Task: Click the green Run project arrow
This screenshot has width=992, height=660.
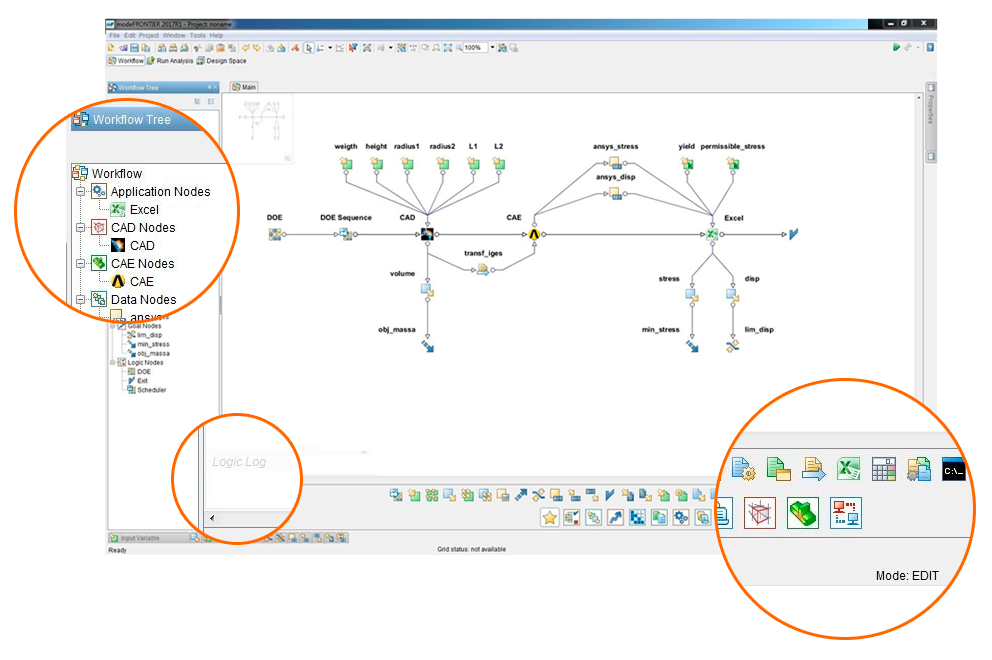Action: point(896,47)
